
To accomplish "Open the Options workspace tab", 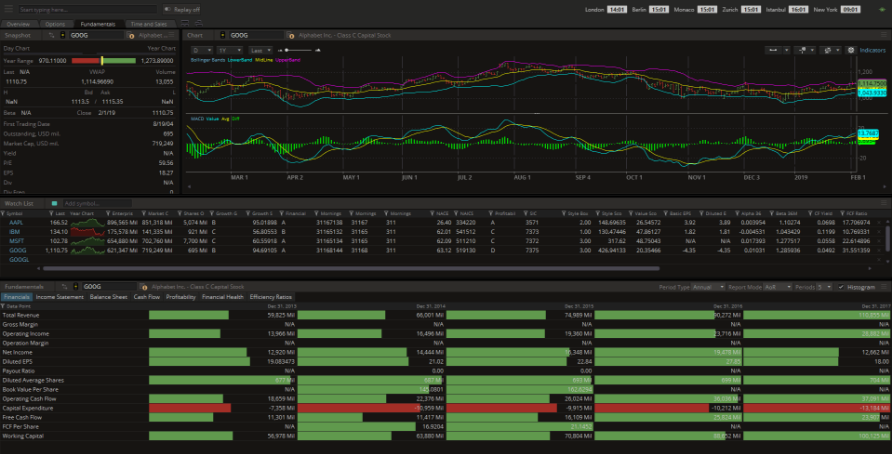I will (55, 23).
